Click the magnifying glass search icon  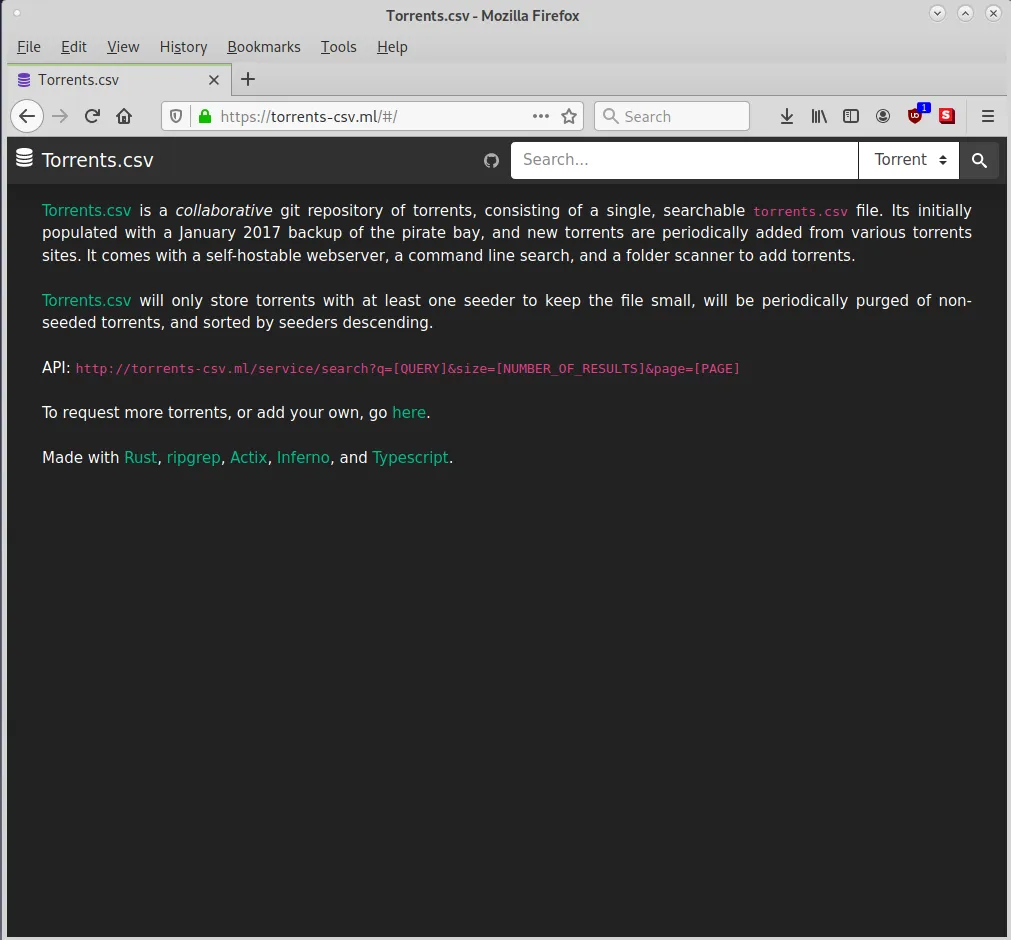[x=979, y=160]
